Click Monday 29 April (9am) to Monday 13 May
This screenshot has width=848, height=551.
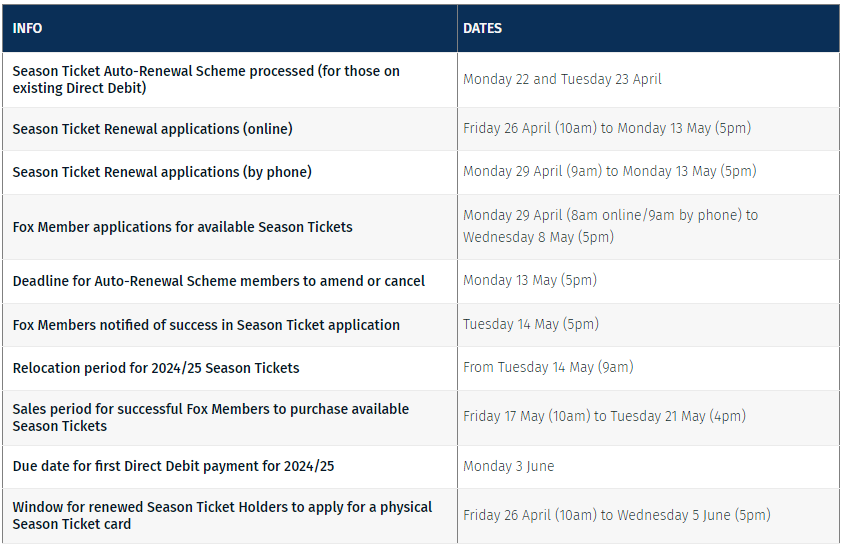coord(610,171)
